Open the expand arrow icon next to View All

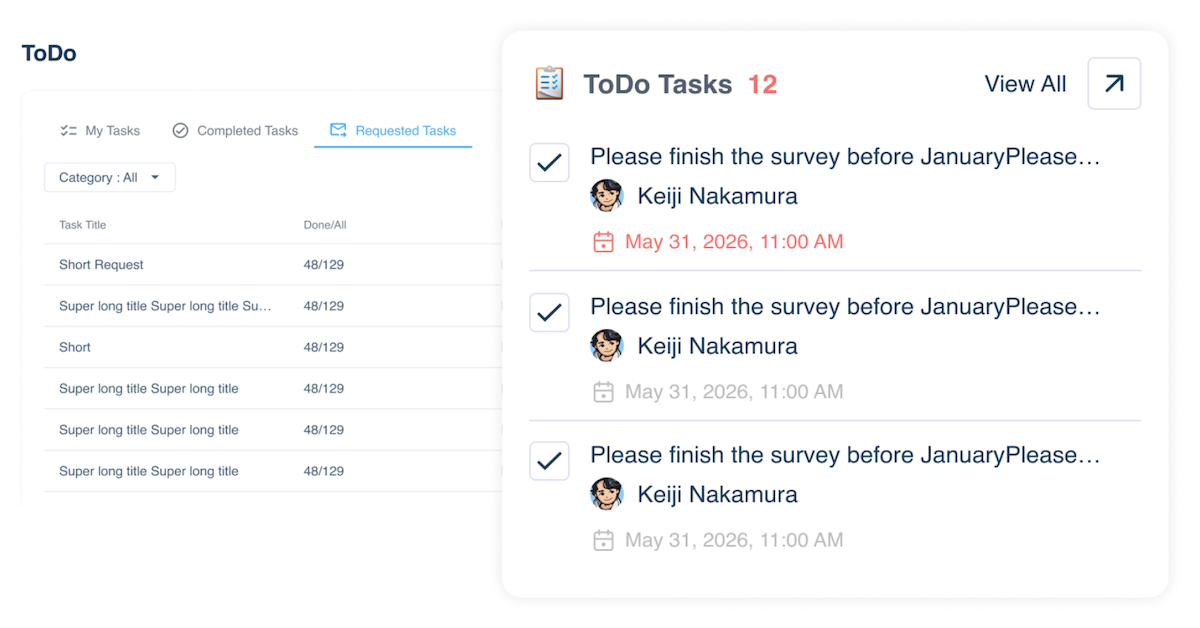click(1114, 84)
